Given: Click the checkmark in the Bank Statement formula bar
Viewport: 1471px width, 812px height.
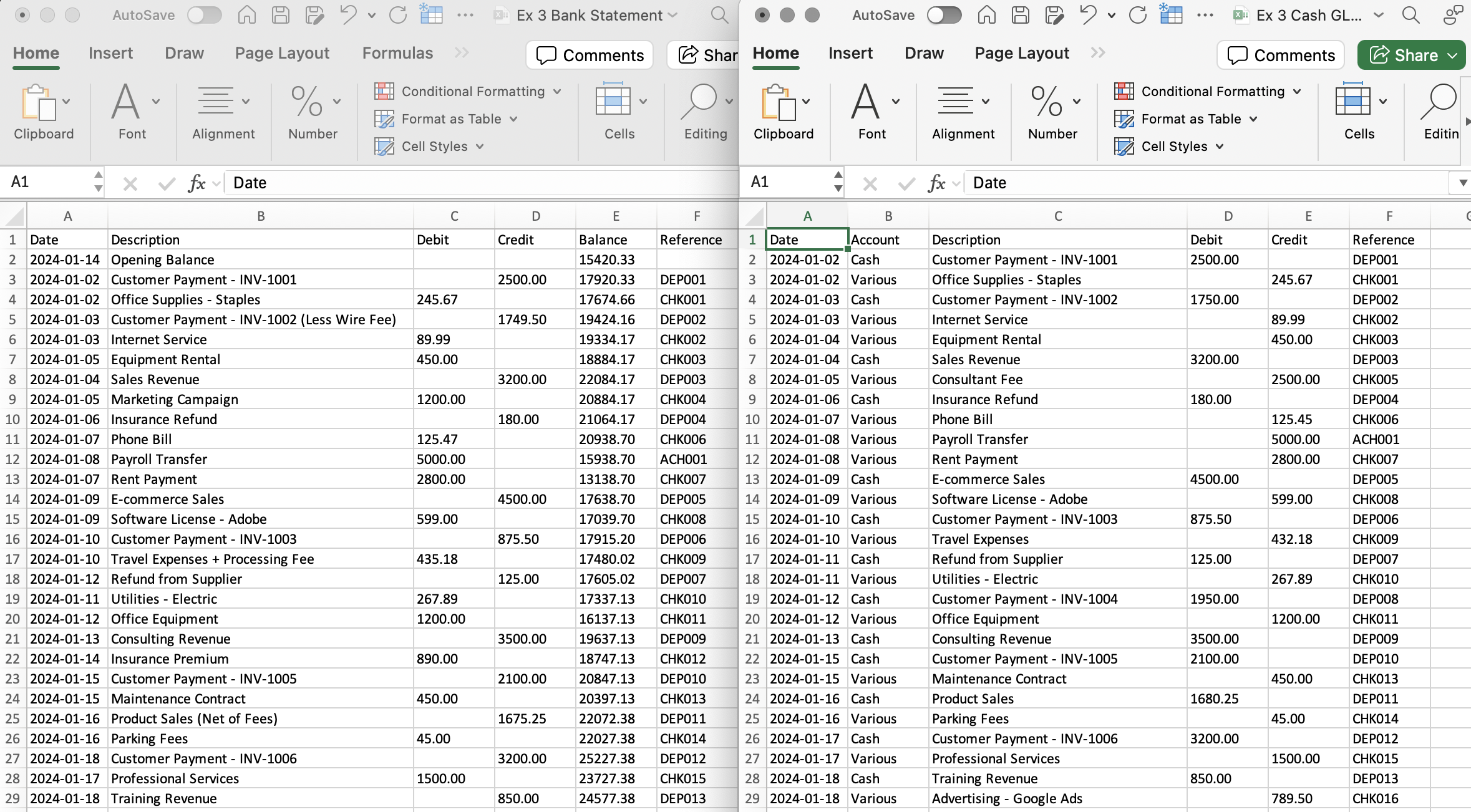Looking at the screenshot, I should pyautogui.click(x=166, y=182).
